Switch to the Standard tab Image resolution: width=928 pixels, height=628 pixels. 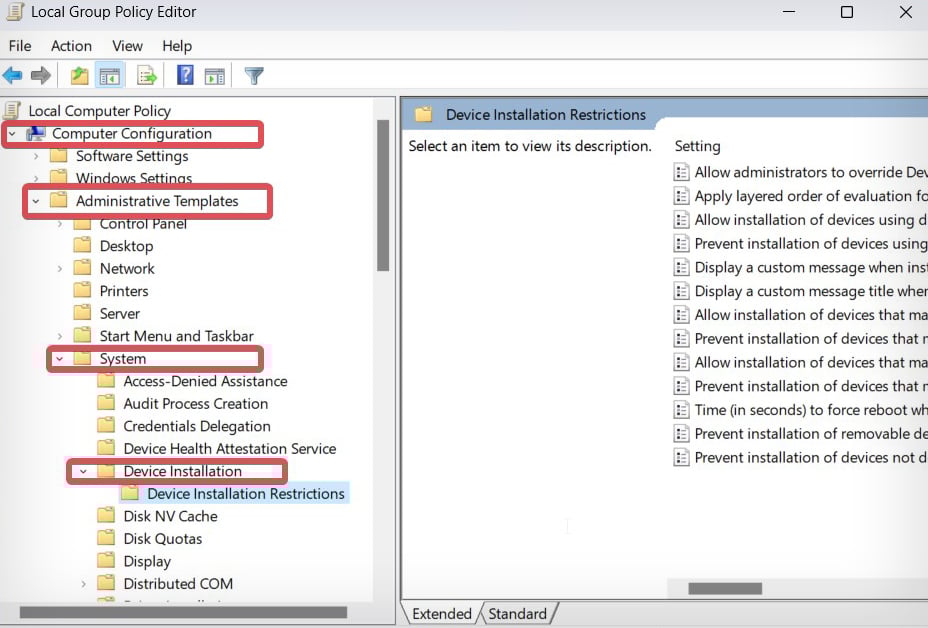coord(517,614)
